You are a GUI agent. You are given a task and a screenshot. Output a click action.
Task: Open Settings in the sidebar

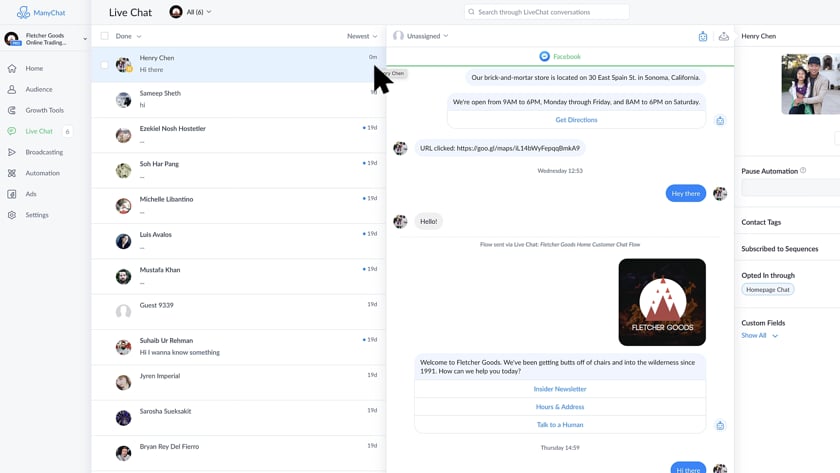(x=36, y=215)
